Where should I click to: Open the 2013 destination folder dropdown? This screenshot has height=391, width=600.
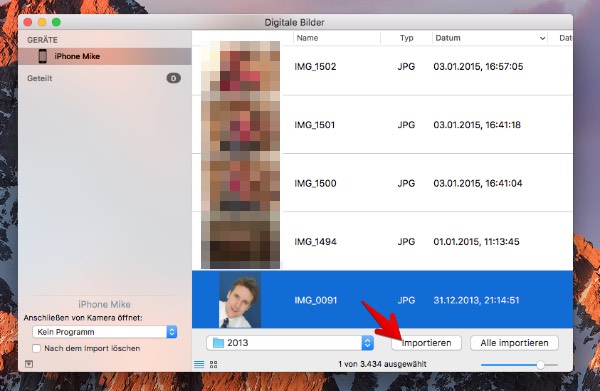290,343
